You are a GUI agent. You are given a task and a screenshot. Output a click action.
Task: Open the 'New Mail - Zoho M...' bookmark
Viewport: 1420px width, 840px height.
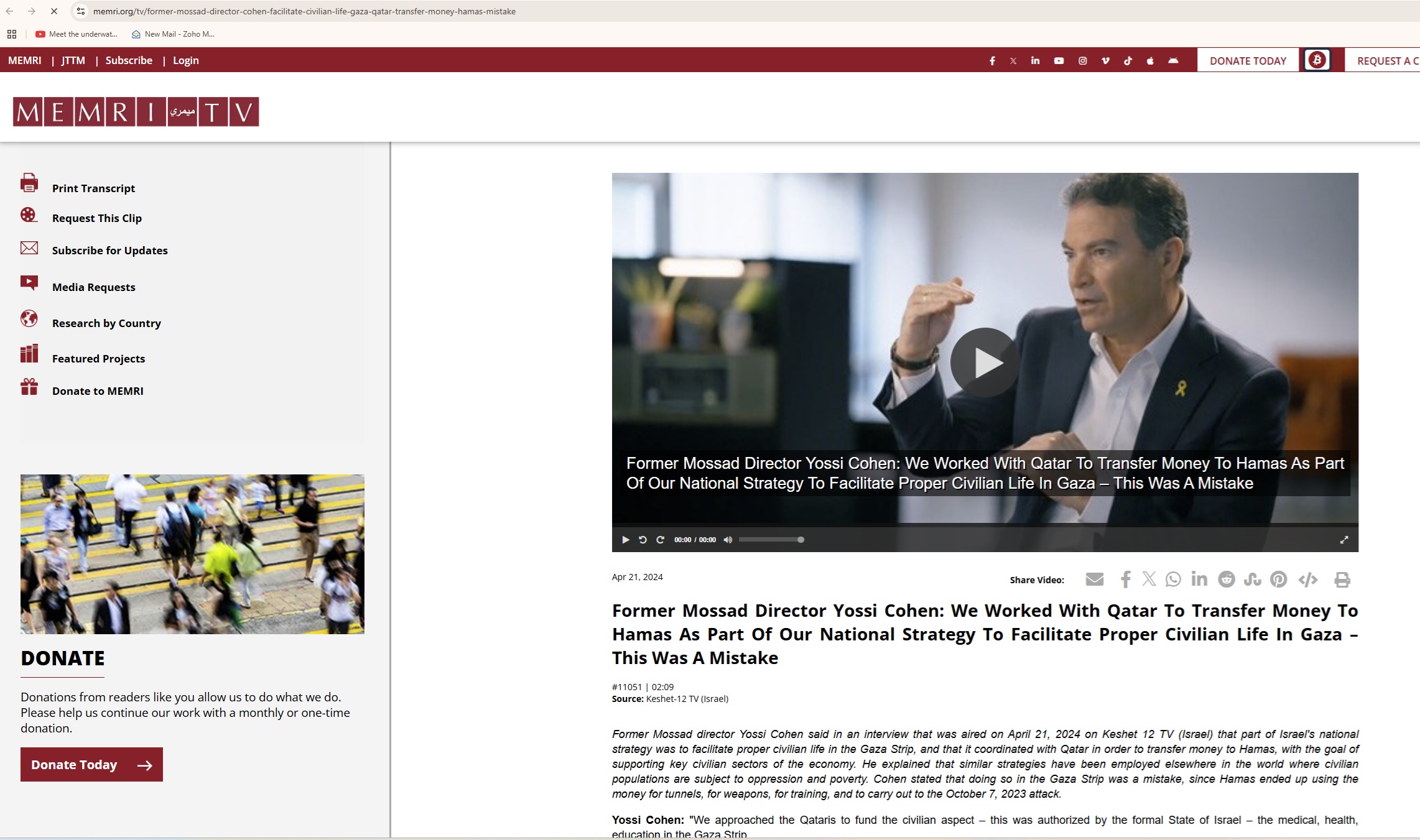point(173,34)
